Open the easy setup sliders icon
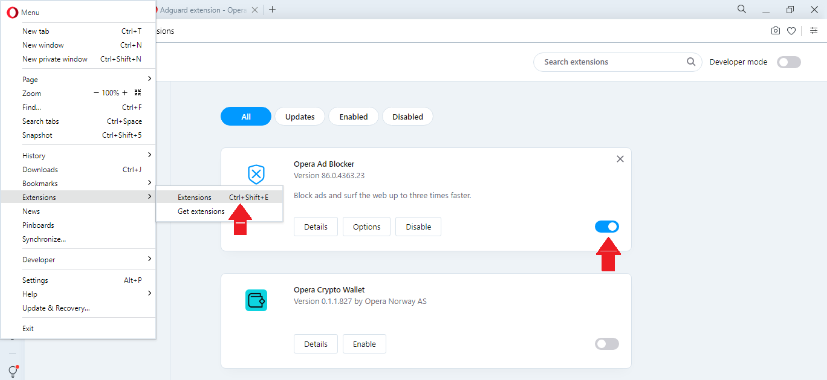Image resolution: width=827 pixels, height=380 pixels. (814, 31)
